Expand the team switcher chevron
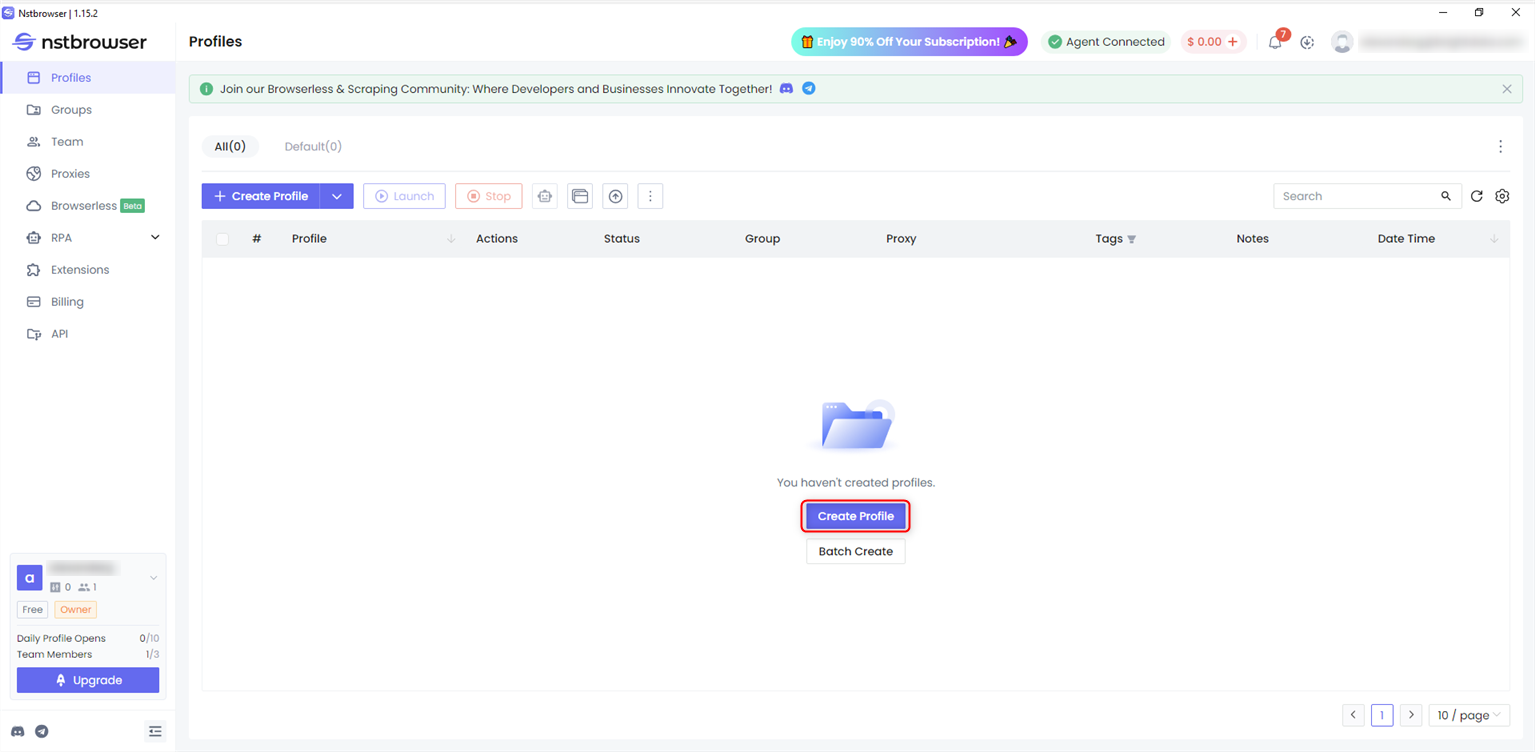 (x=153, y=578)
